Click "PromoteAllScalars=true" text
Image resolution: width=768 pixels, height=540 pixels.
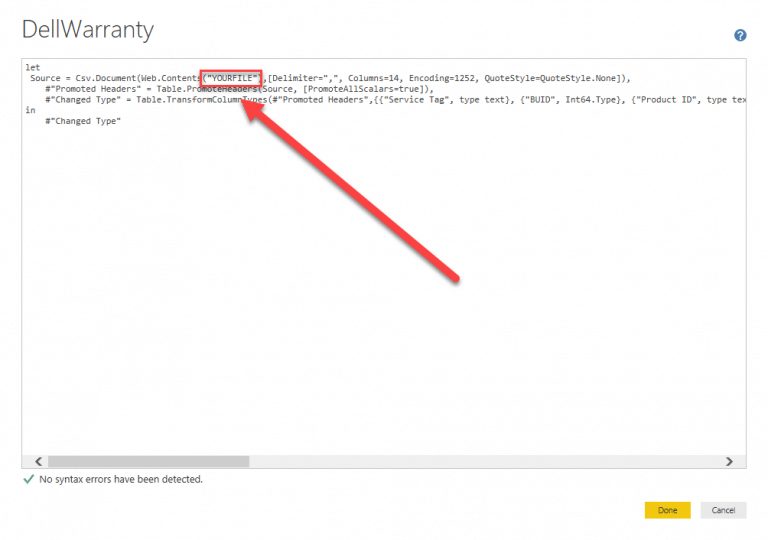coord(363,89)
